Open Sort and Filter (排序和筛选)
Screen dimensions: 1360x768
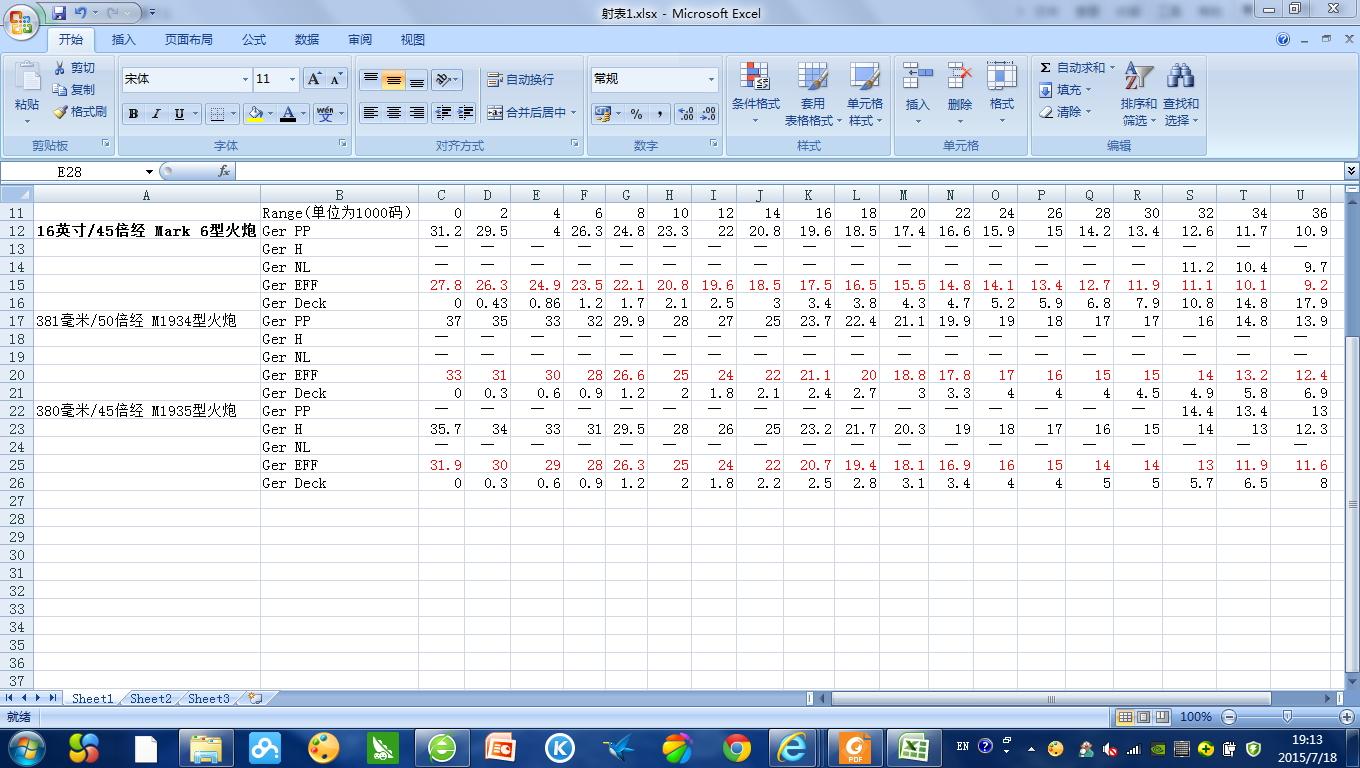point(1138,95)
